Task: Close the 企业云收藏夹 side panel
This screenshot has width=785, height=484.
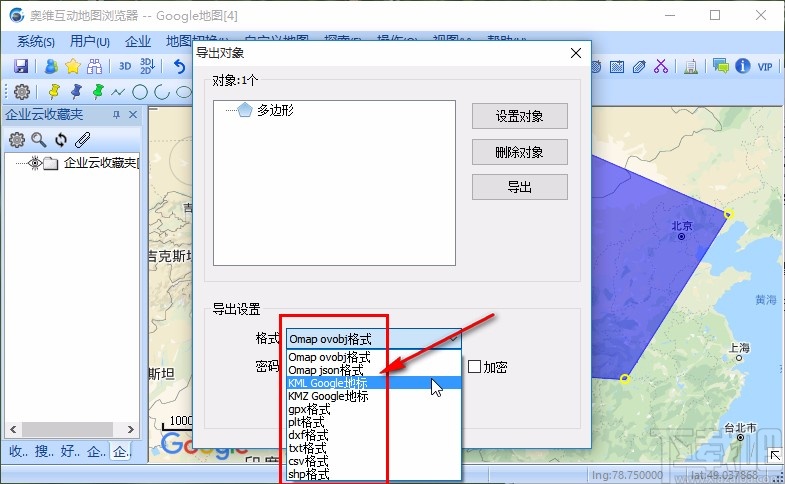Action: coord(133,115)
